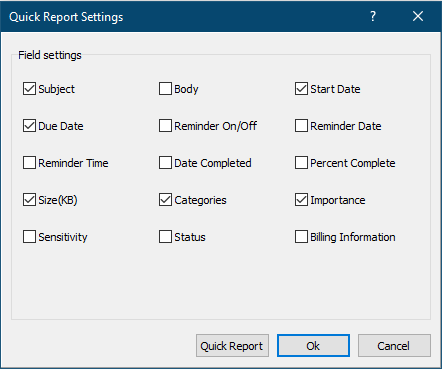Enable the Body field checkbox
Image resolution: width=442 pixels, height=369 pixels.
(x=165, y=89)
